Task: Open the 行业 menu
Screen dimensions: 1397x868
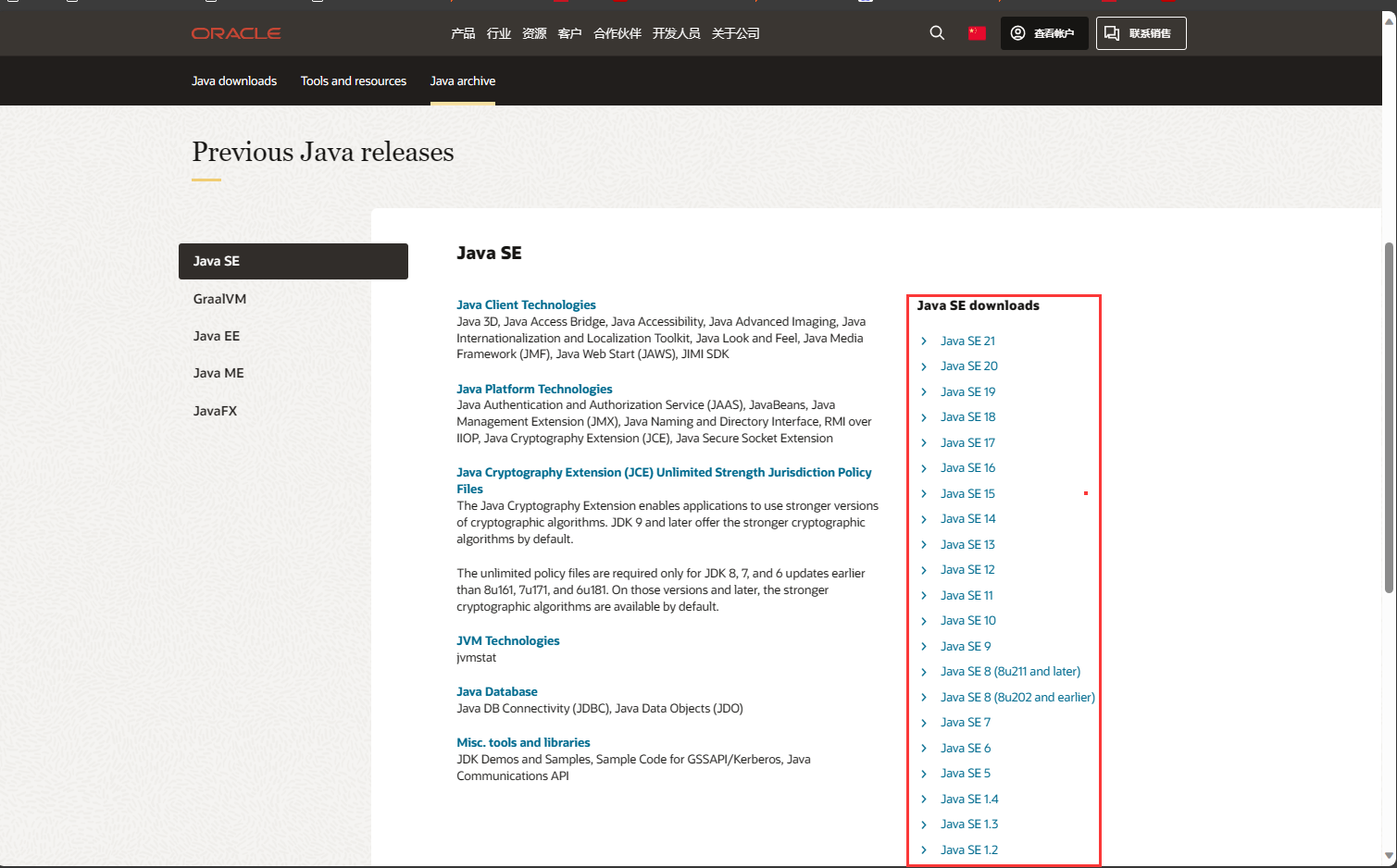Action: coord(499,33)
